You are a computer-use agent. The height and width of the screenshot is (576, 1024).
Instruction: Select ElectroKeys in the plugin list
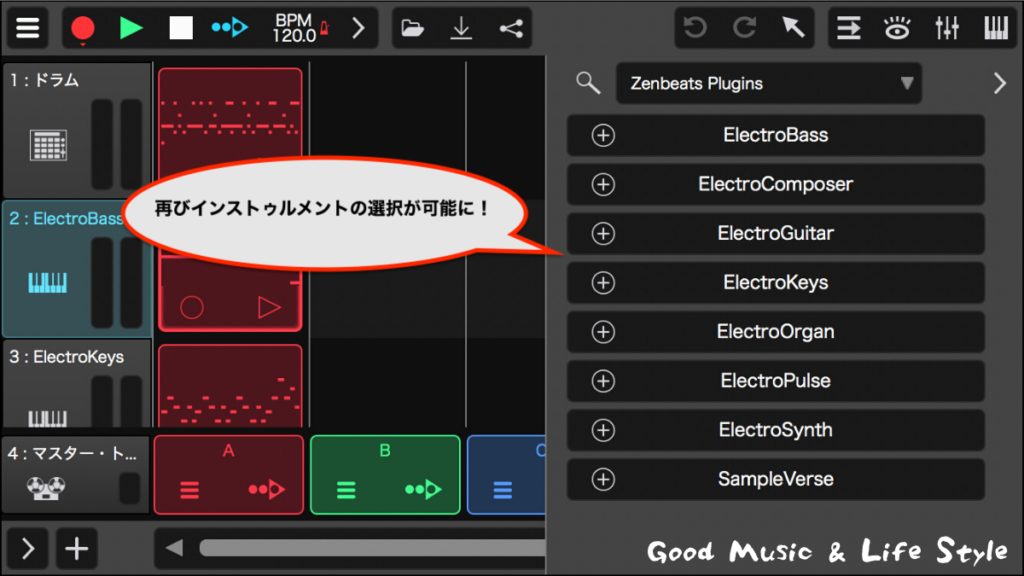(x=775, y=283)
